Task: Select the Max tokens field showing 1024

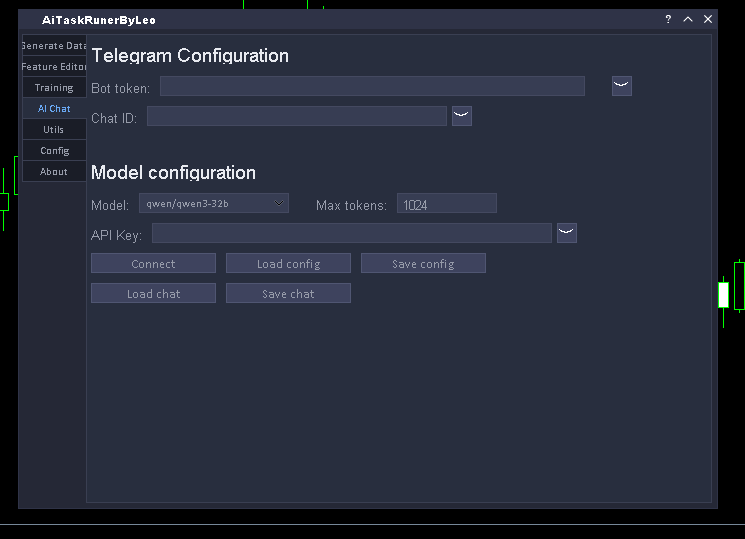Action: (446, 204)
